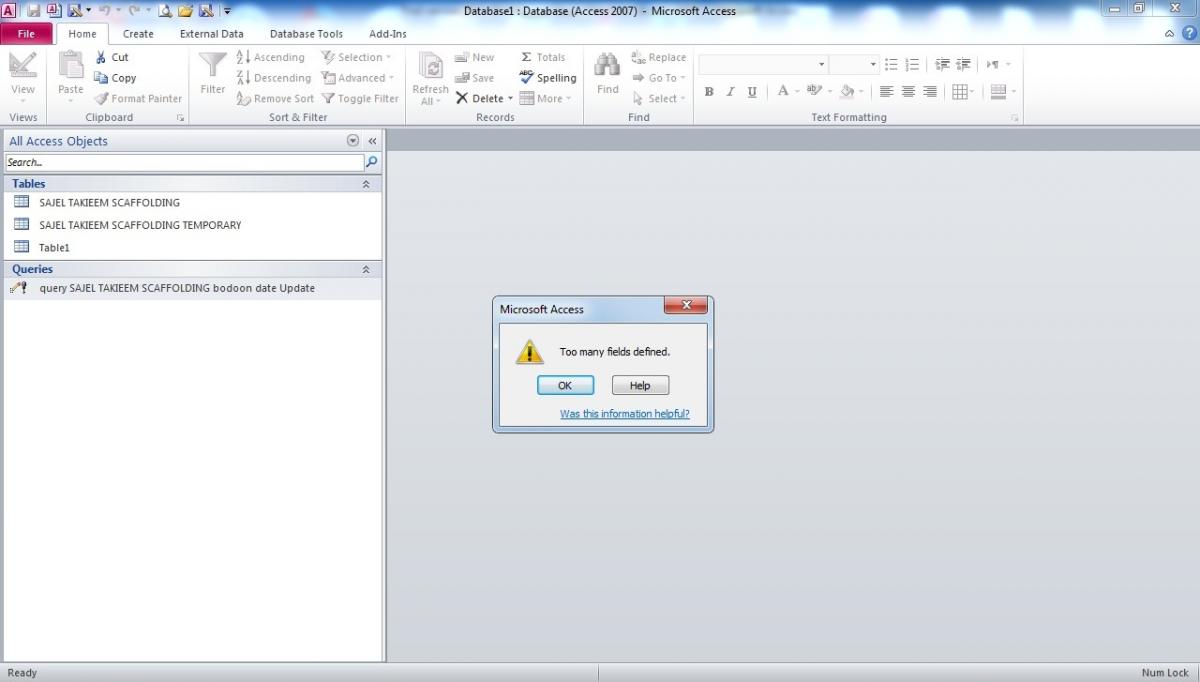Viewport: 1200px width, 682px height.
Task: Switch to the Create tab
Action: tap(138, 34)
